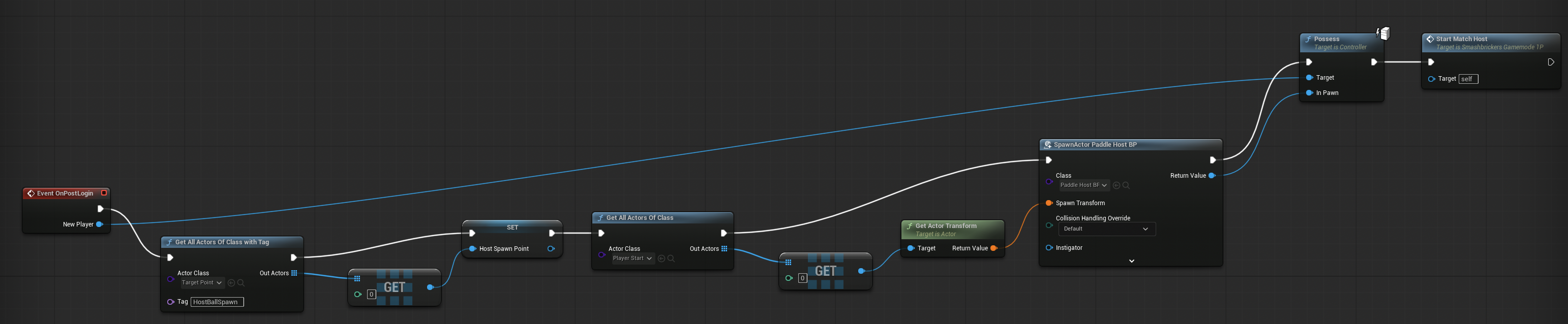The image size is (1568, 324).
Task: Click exec input of Get All Actors Of Class with Tag
Action: pos(170,258)
